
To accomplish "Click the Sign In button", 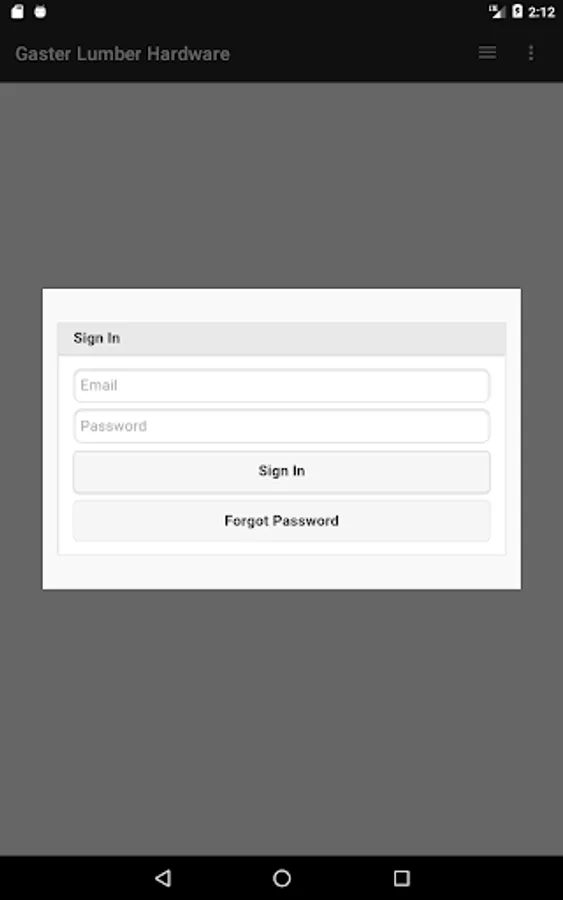I will coord(281,472).
